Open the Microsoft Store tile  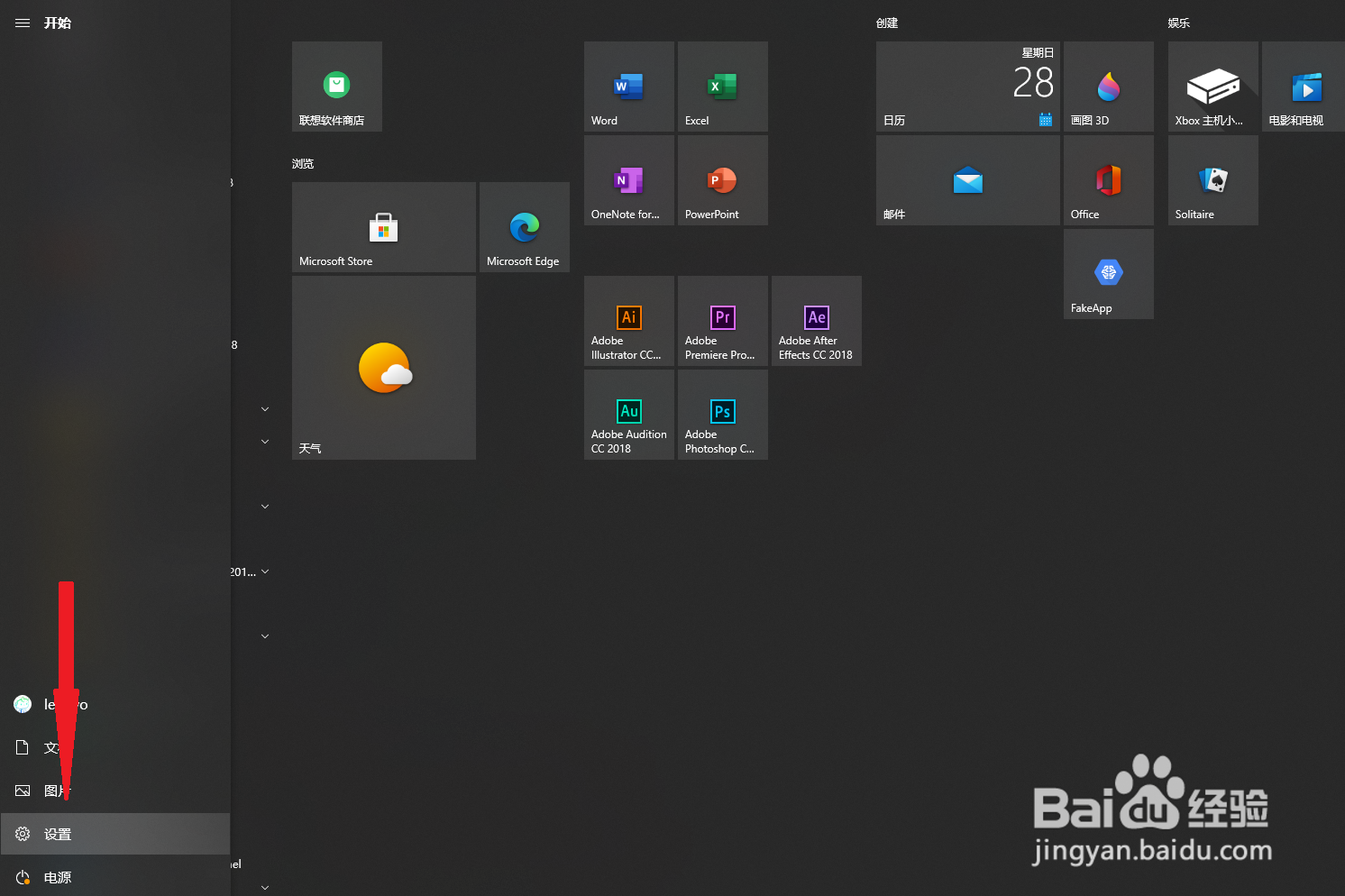pyautogui.click(x=384, y=227)
